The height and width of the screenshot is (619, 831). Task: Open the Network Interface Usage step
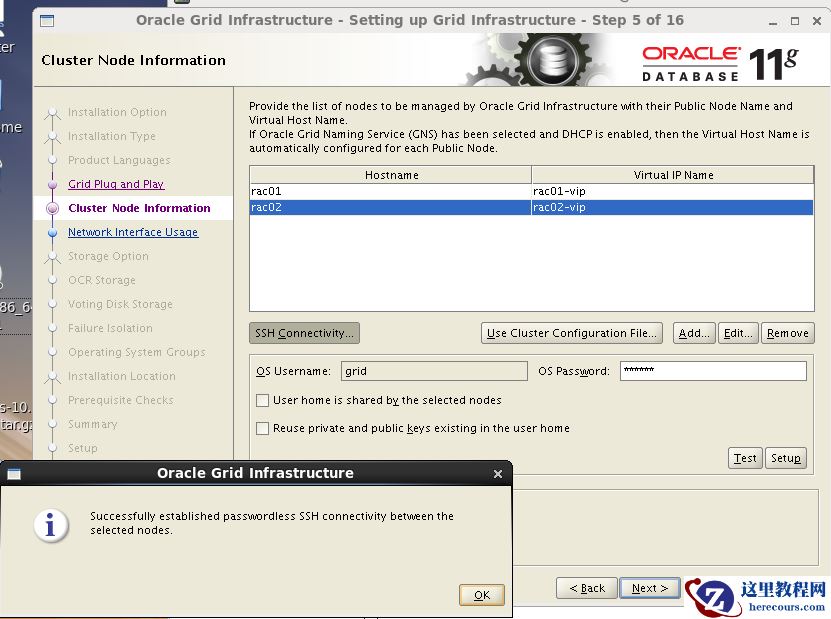[133, 232]
